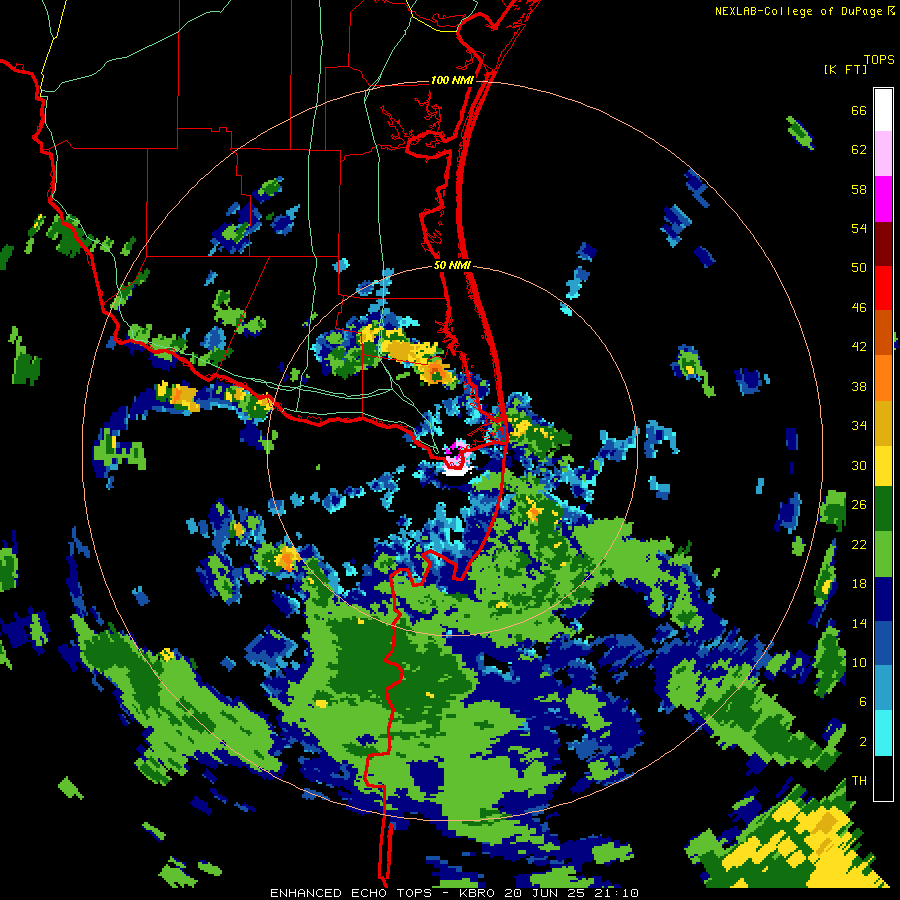
Task: Click the bright red swatch between 50 and 46
Action: 883,288
